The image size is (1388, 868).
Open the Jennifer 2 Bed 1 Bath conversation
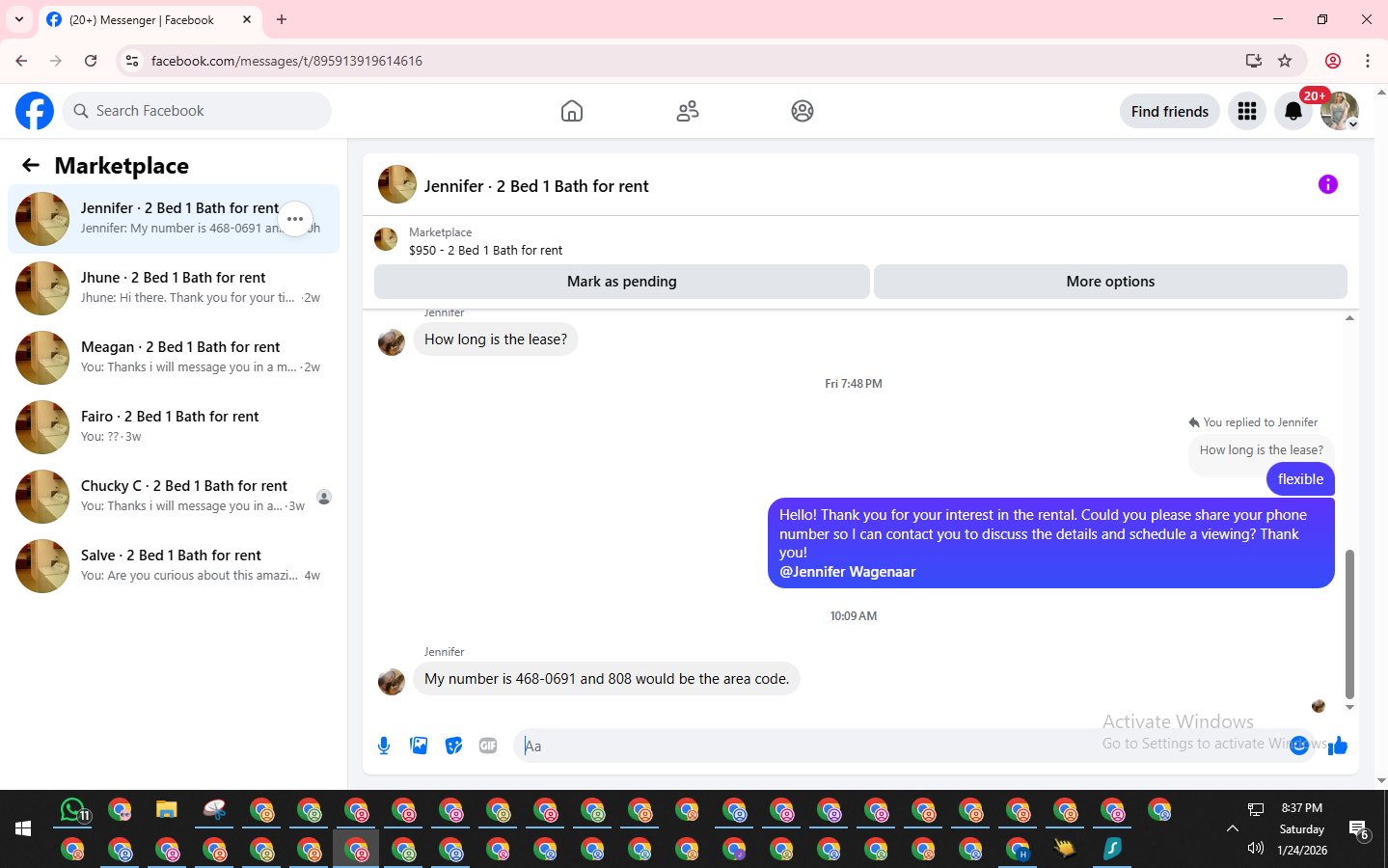174,219
